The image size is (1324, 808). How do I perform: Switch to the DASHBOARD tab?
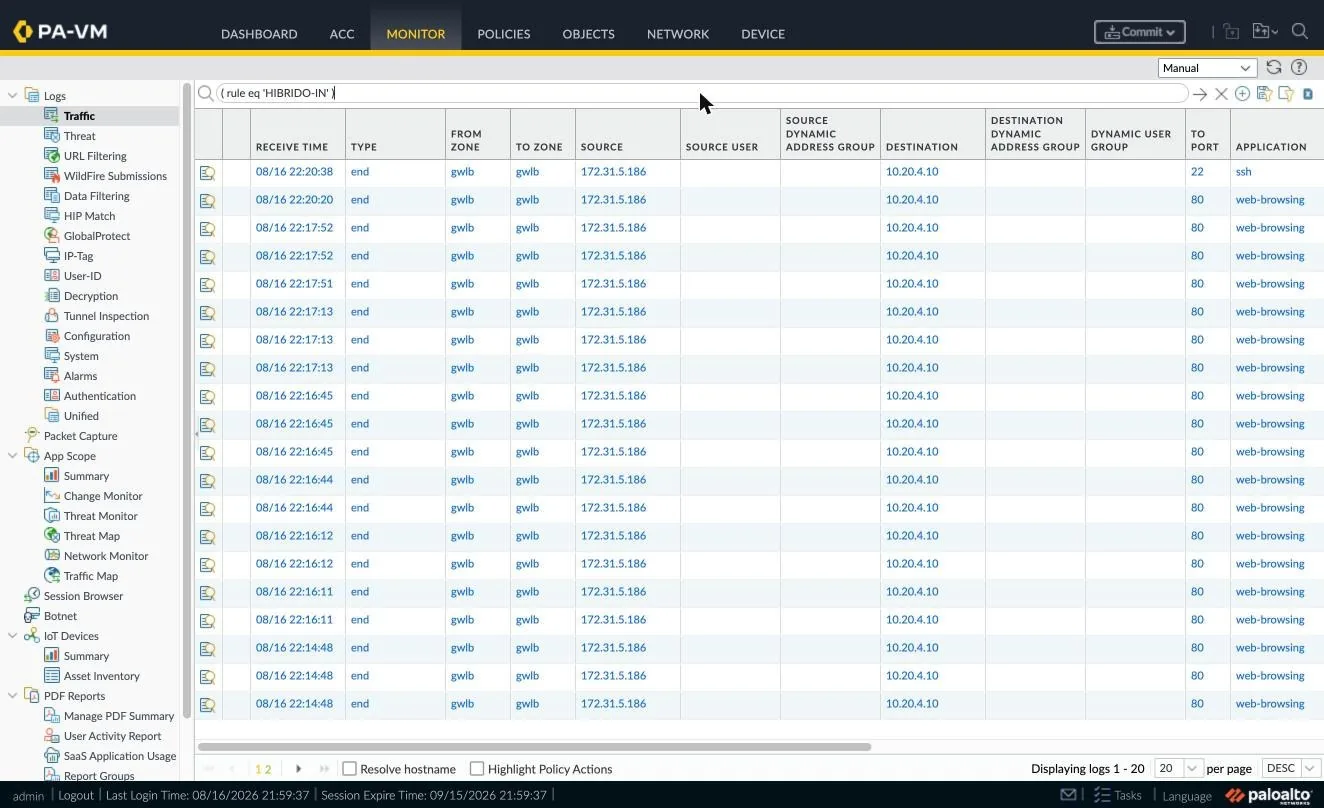(x=259, y=33)
